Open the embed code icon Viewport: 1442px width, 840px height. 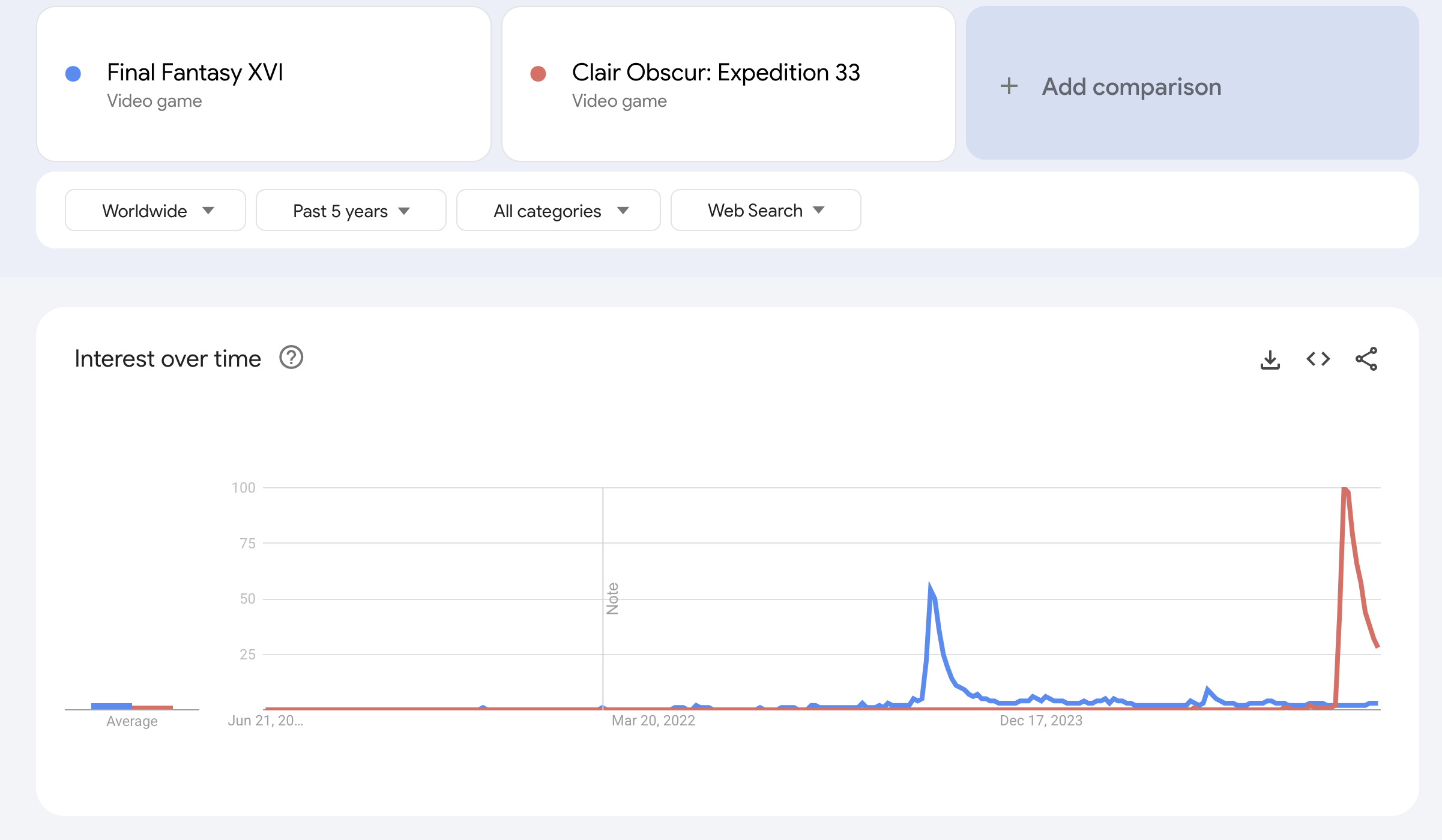tap(1318, 359)
